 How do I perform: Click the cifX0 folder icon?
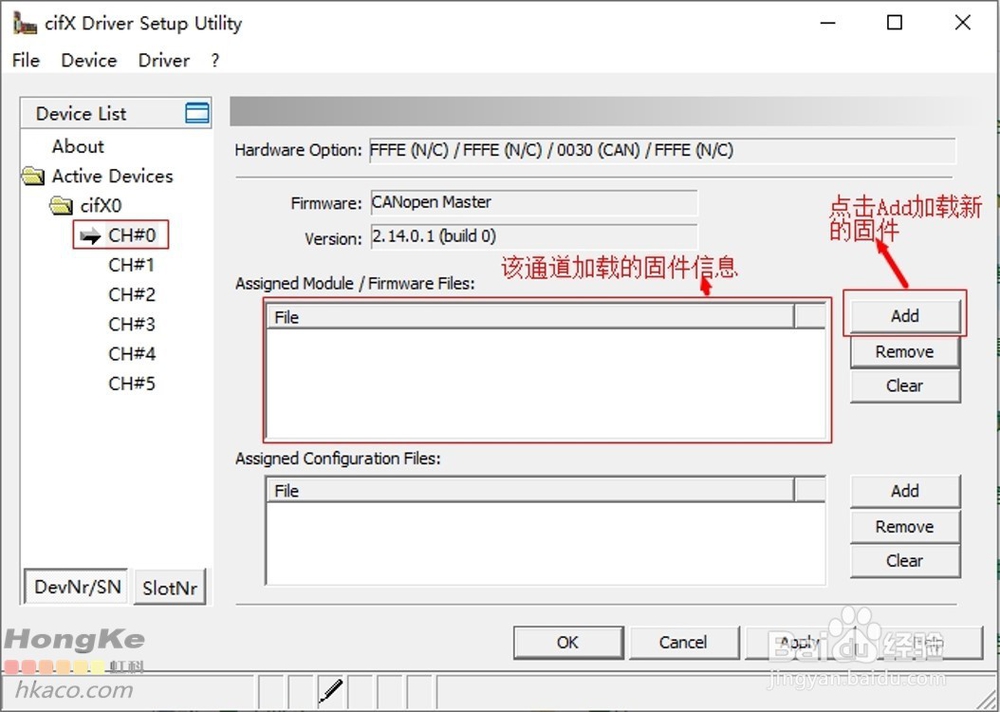[x=61, y=205]
